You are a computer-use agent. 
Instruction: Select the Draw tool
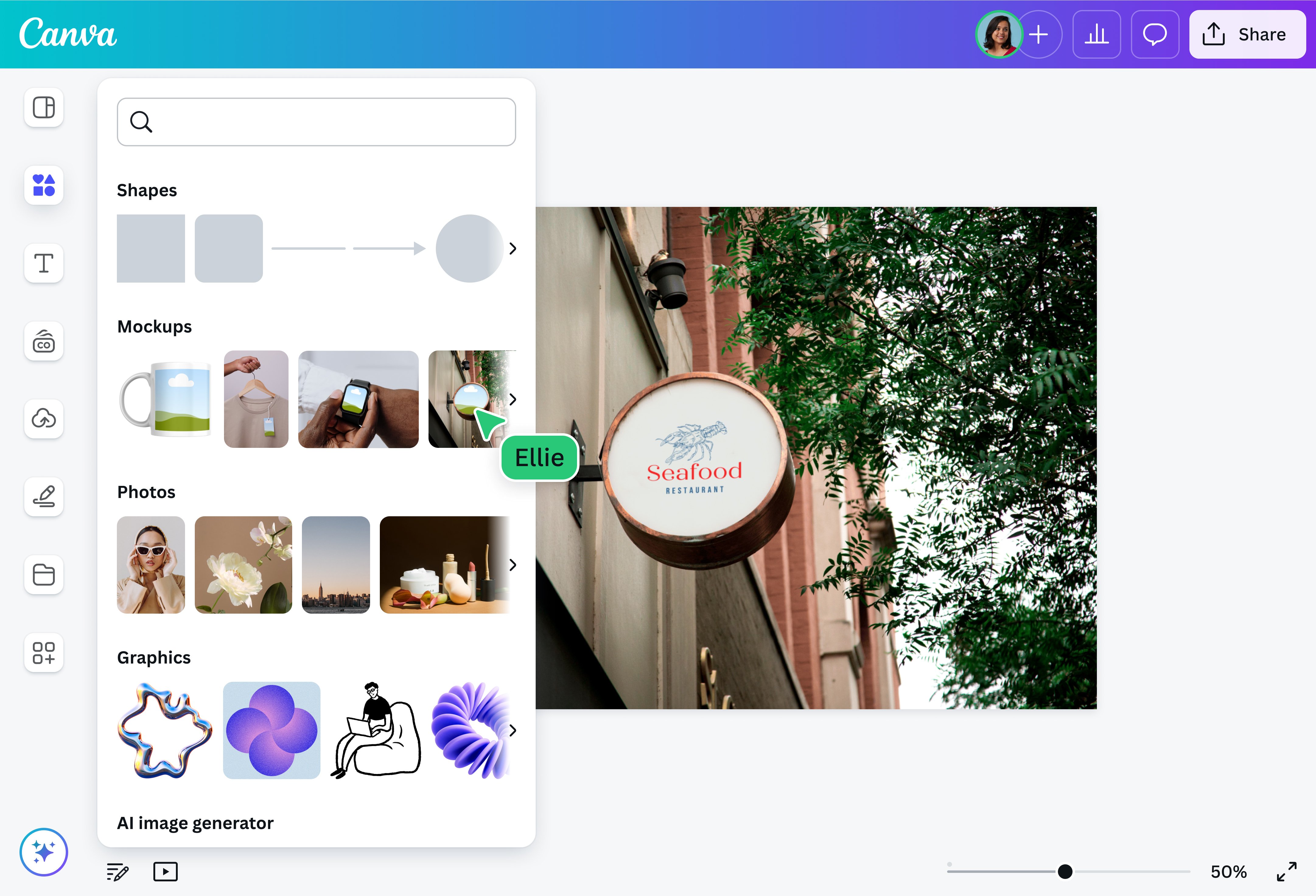click(x=44, y=497)
